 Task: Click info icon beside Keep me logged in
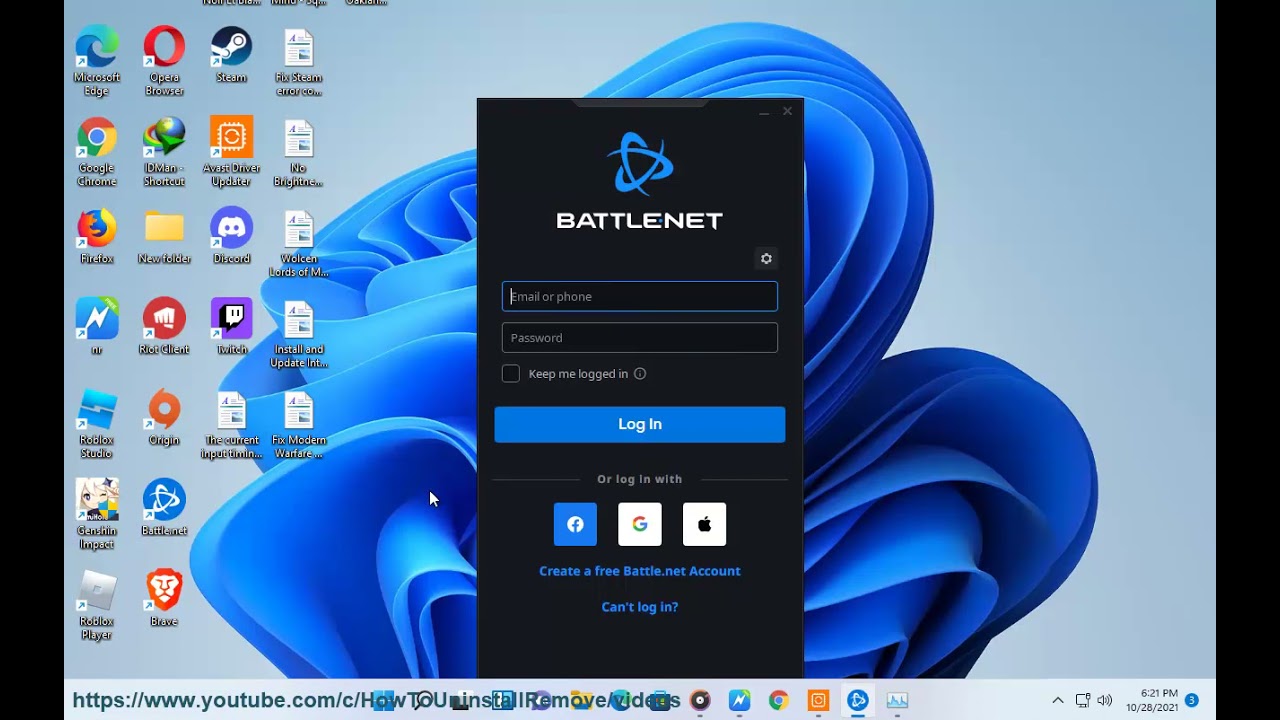tap(640, 374)
